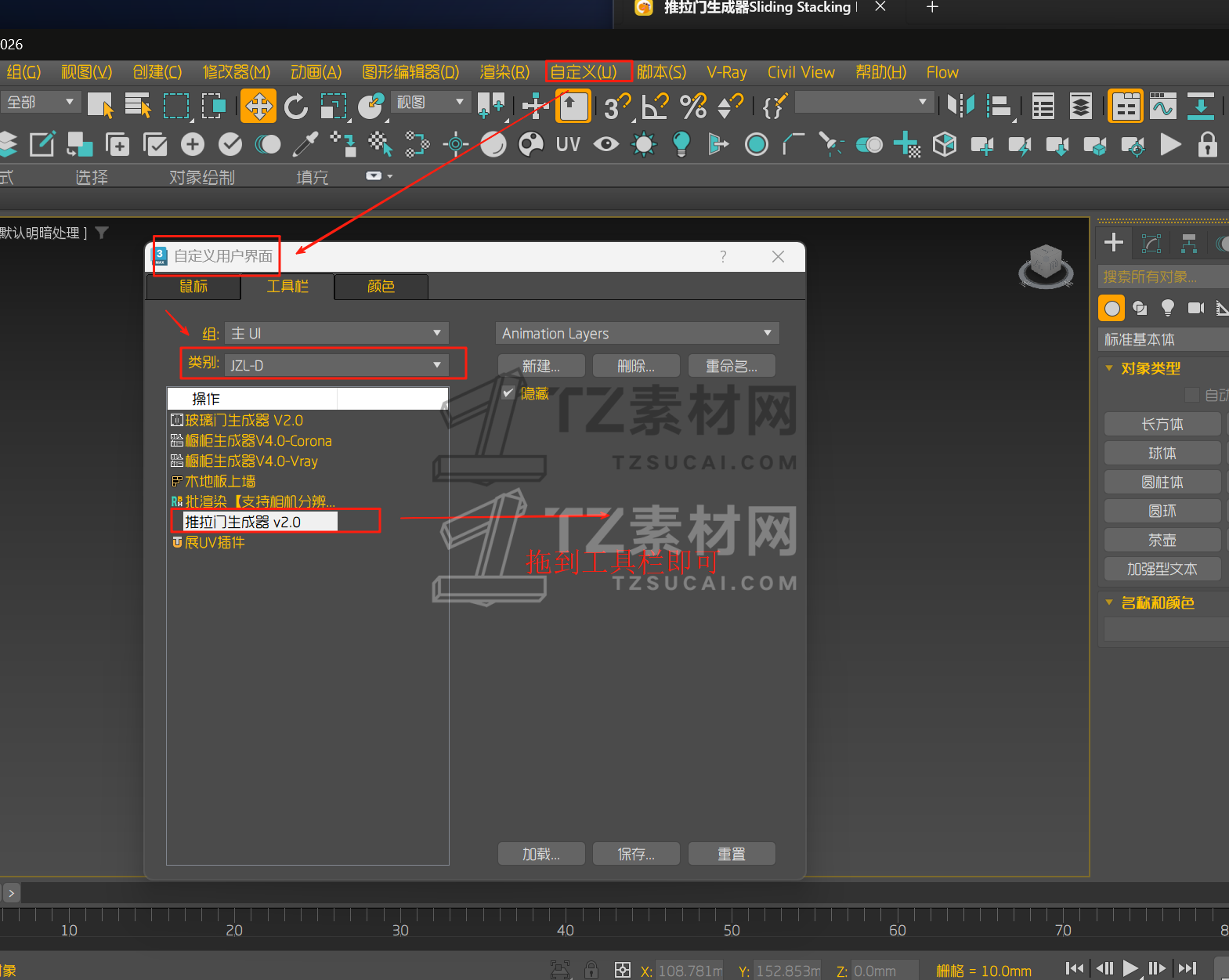The width and height of the screenshot is (1229, 980).
Task: Toggle the selection lock icon in status bar
Action: [x=591, y=970]
